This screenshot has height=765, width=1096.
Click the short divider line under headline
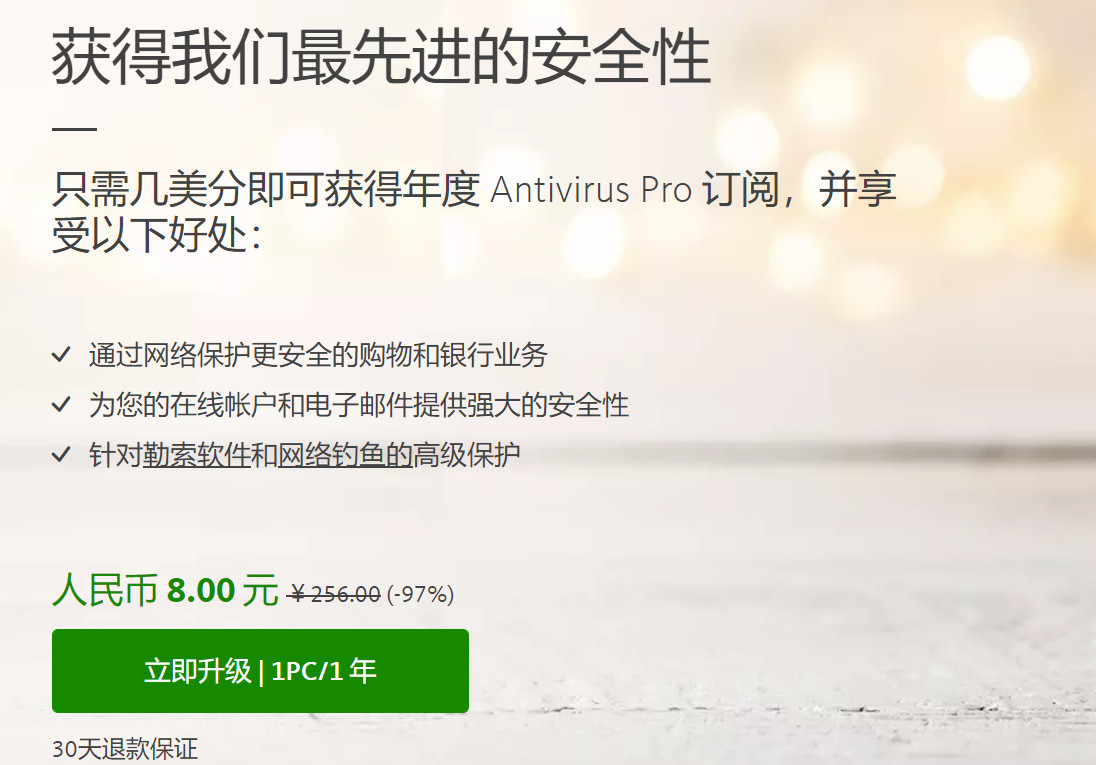(74, 129)
